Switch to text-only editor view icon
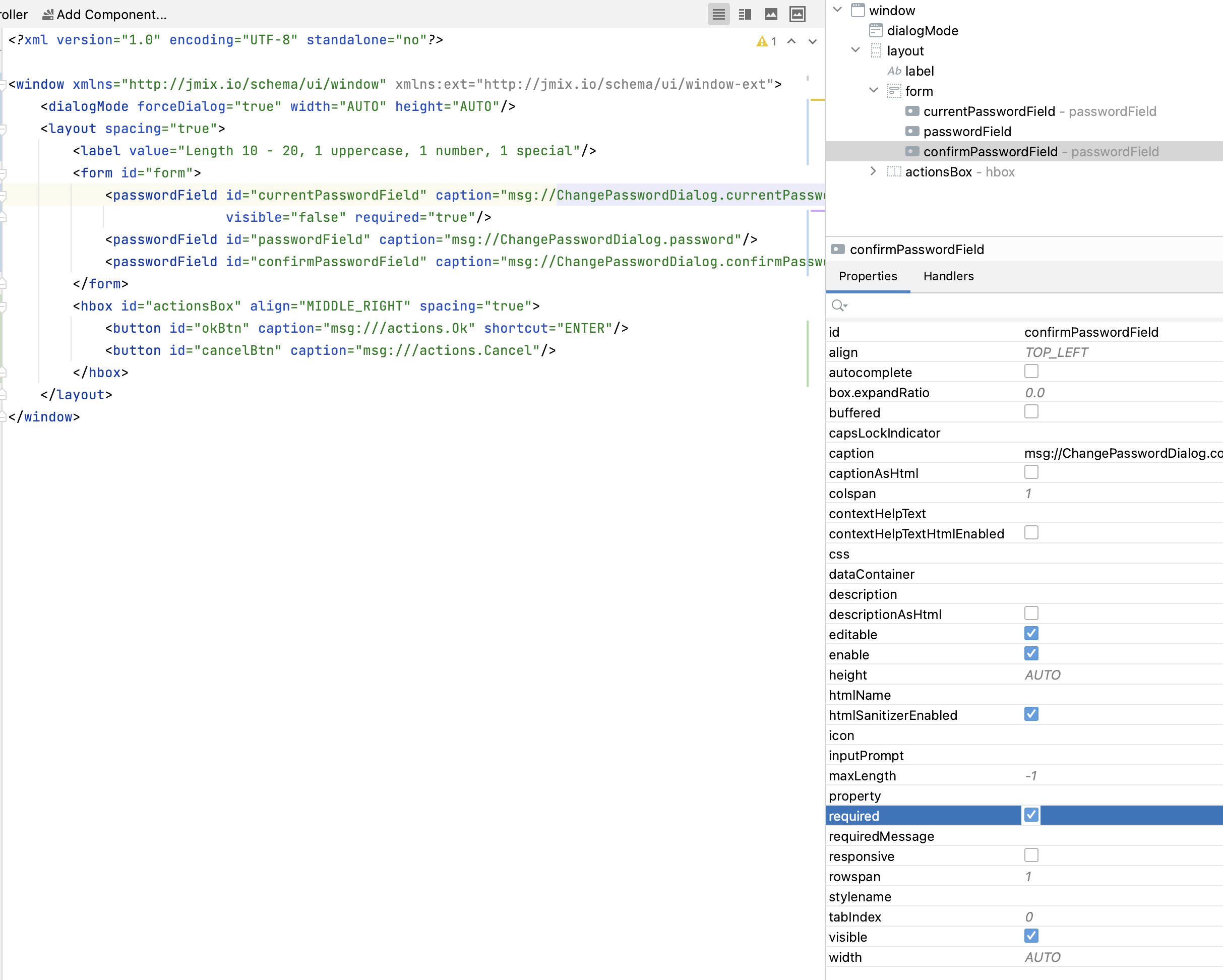 [718, 14]
